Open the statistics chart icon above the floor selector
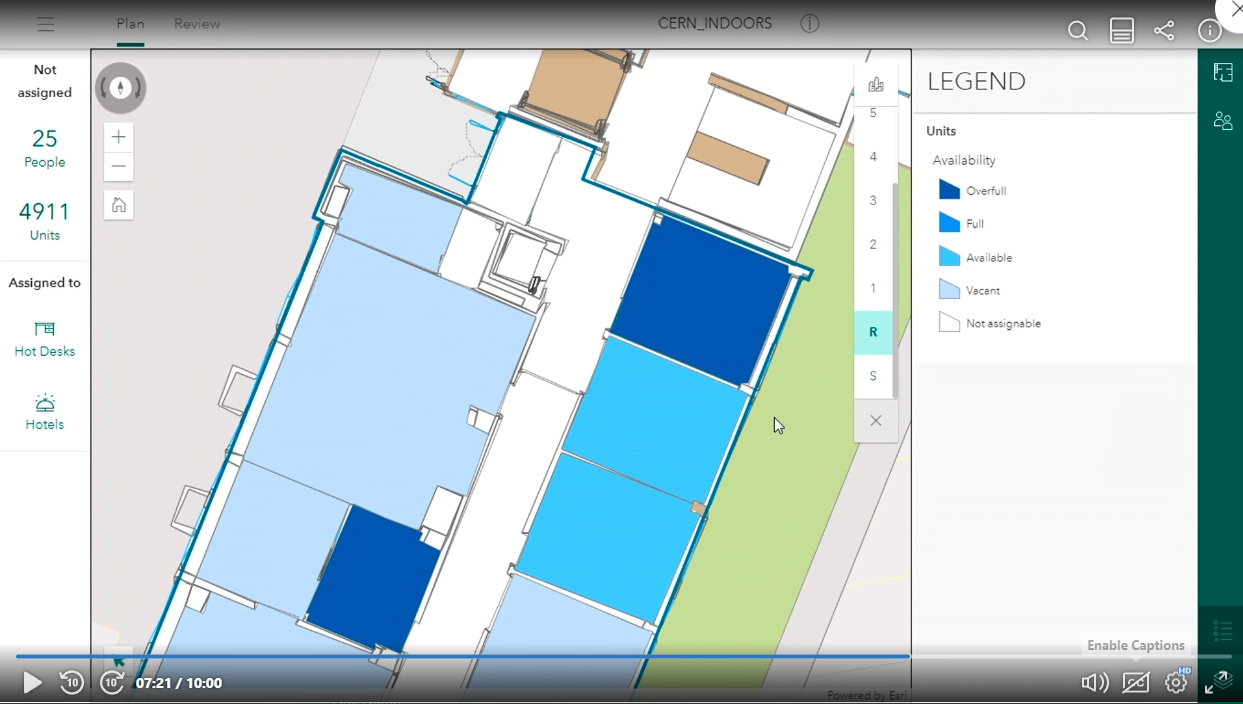The width and height of the screenshot is (1243, 704). (875, 84)
